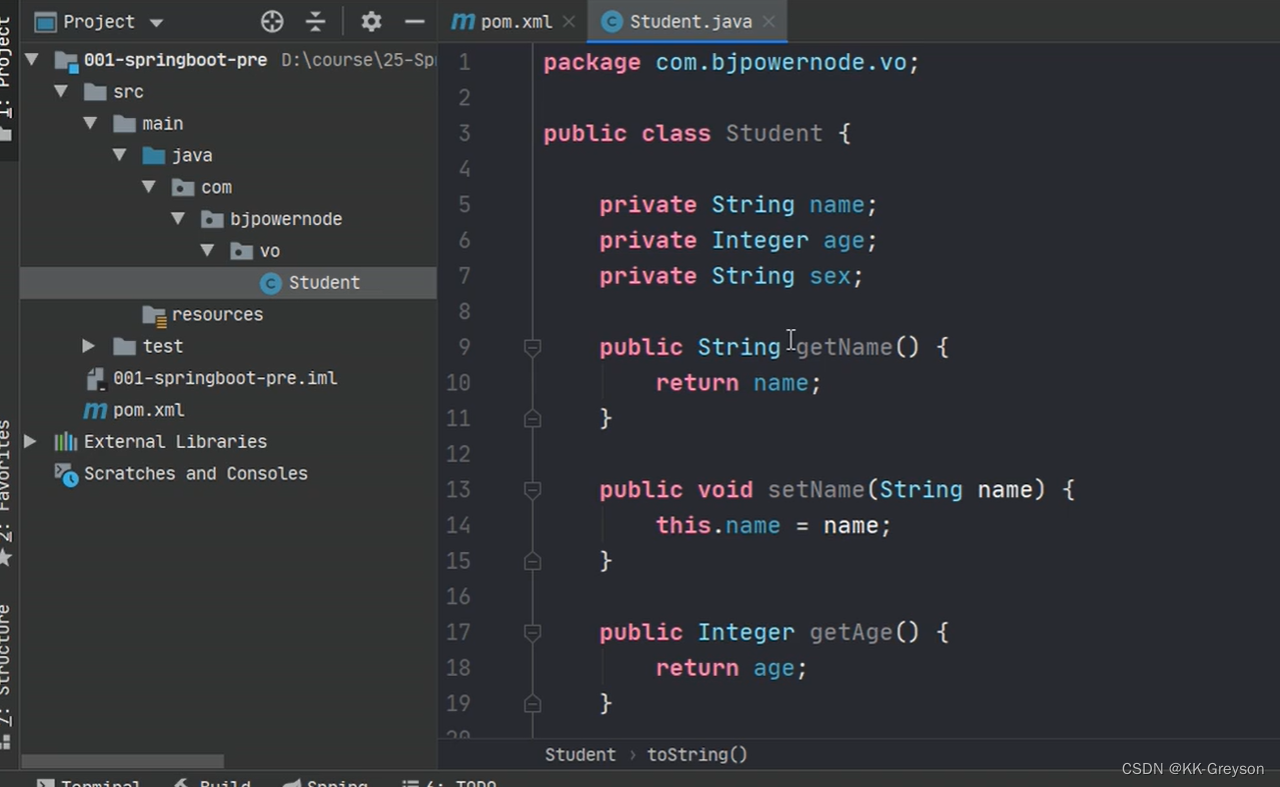Click the Locate/Select Opened File target icon
The width and height of the screenshot is (1280, 787).
pos(272,21)
